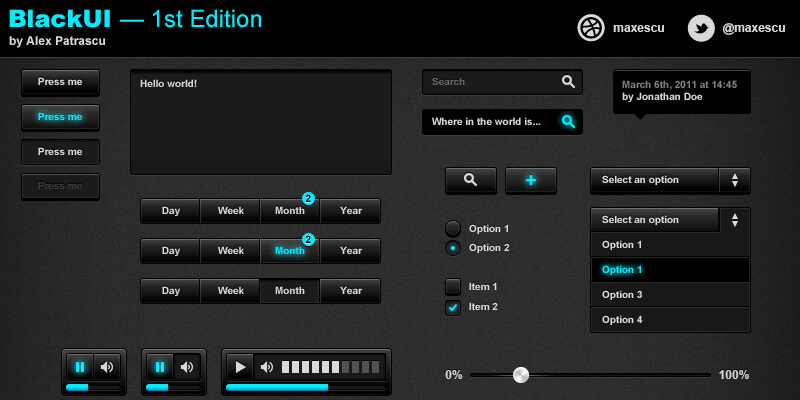The image size is (800, 400).
Task: Start playback with the play triangle button
Action: [x=240, y=367]
